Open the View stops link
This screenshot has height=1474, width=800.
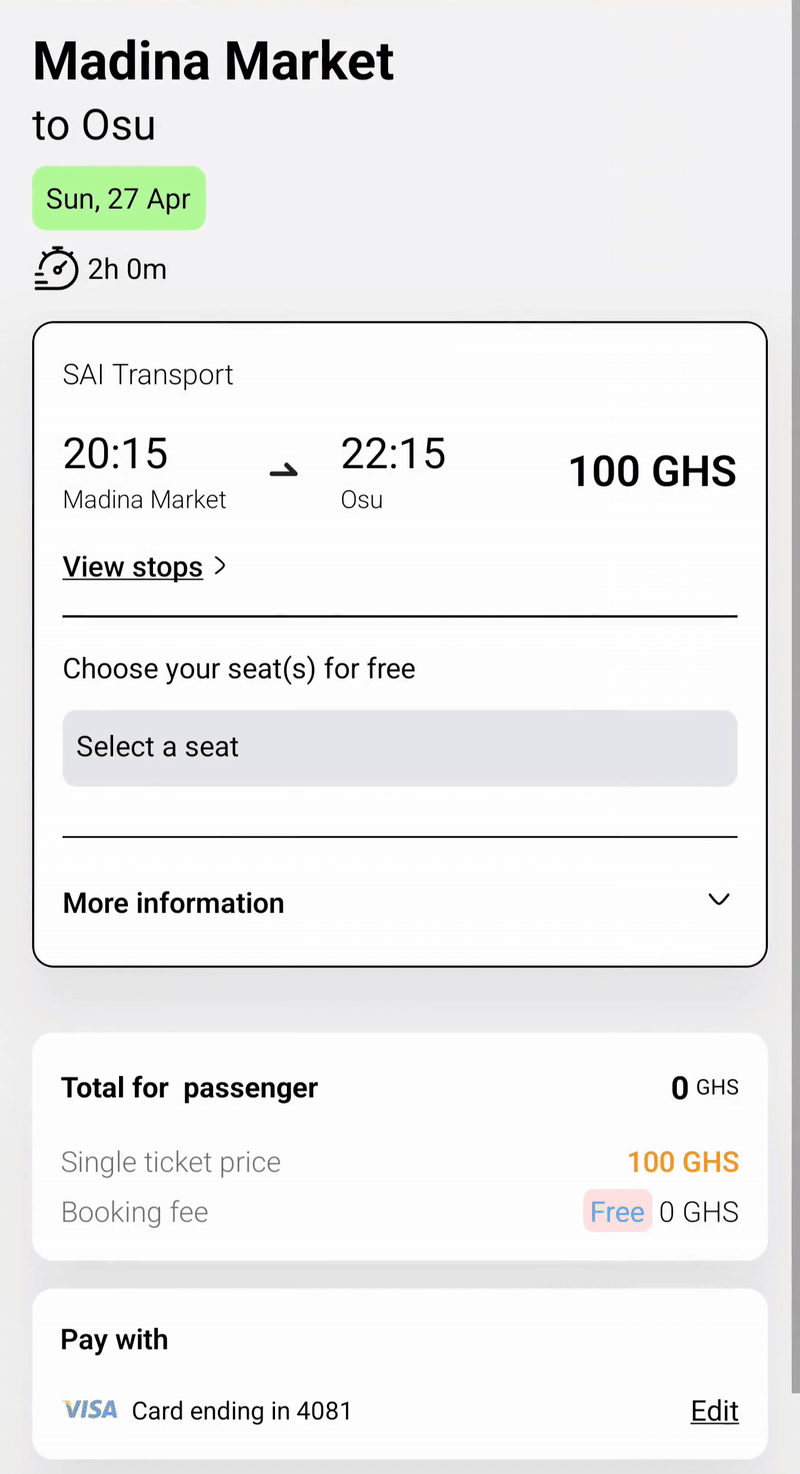[x=133, y=567]
